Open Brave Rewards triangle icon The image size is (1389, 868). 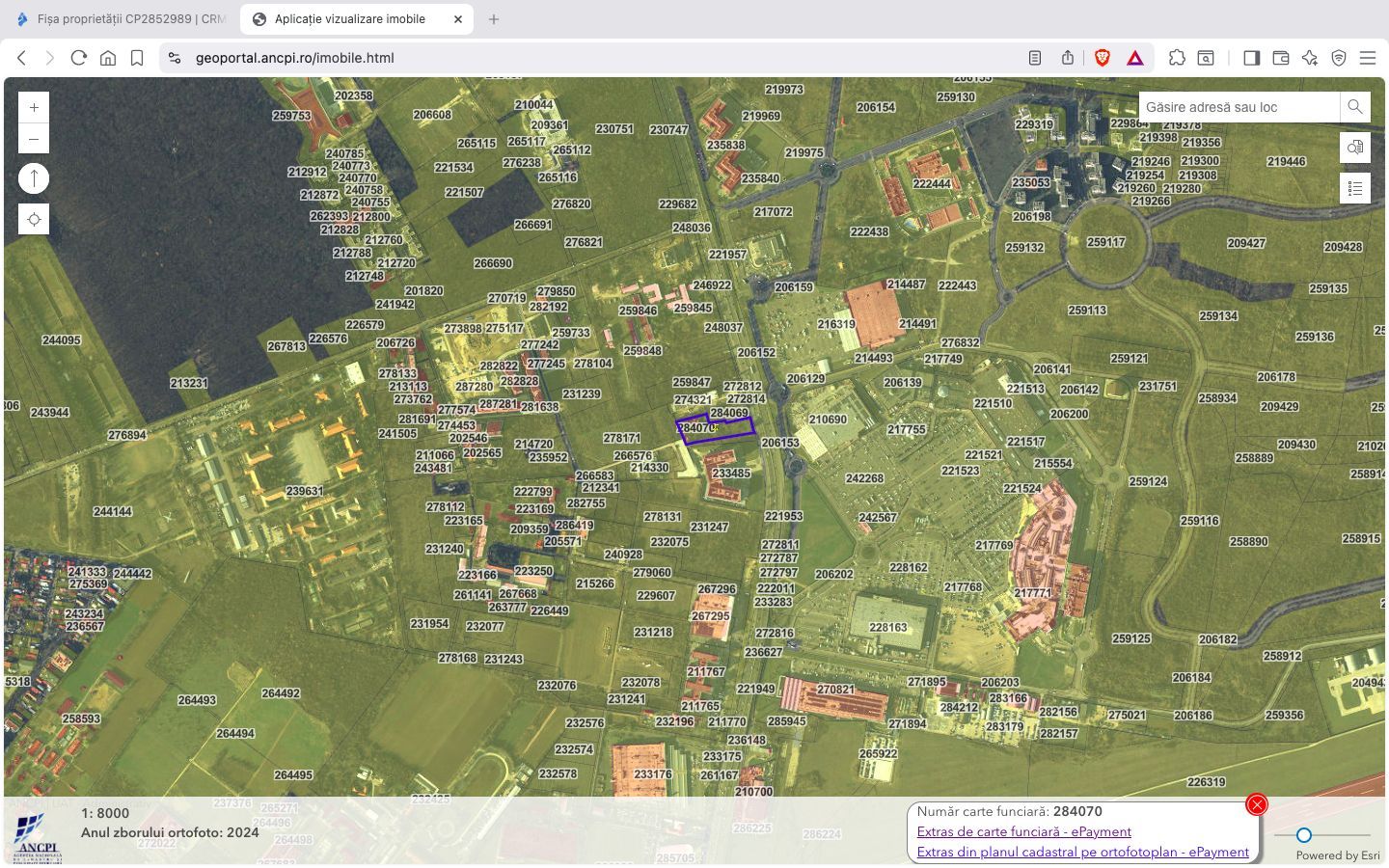(x=1134, y=58)
